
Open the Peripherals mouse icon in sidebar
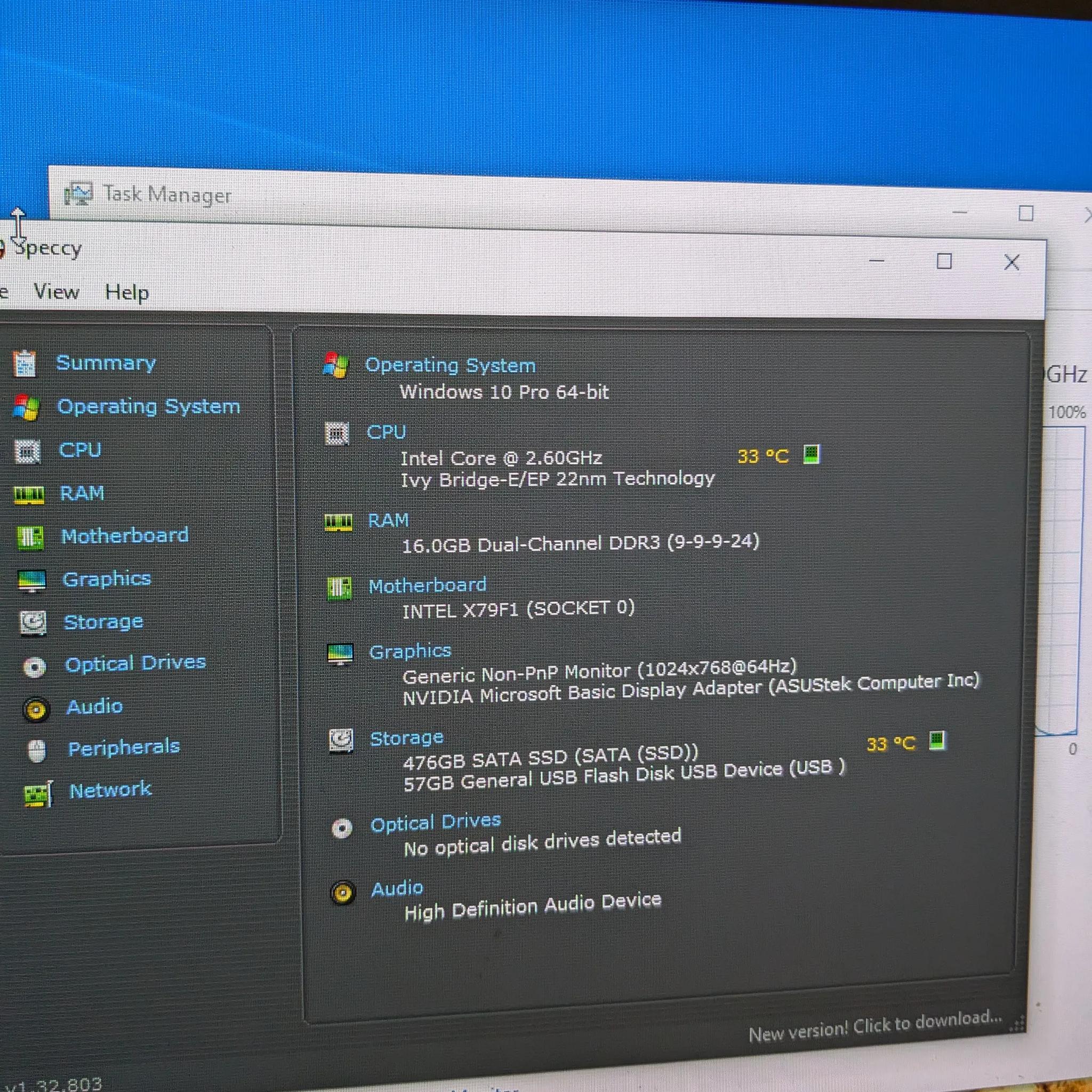coord(37,751)
